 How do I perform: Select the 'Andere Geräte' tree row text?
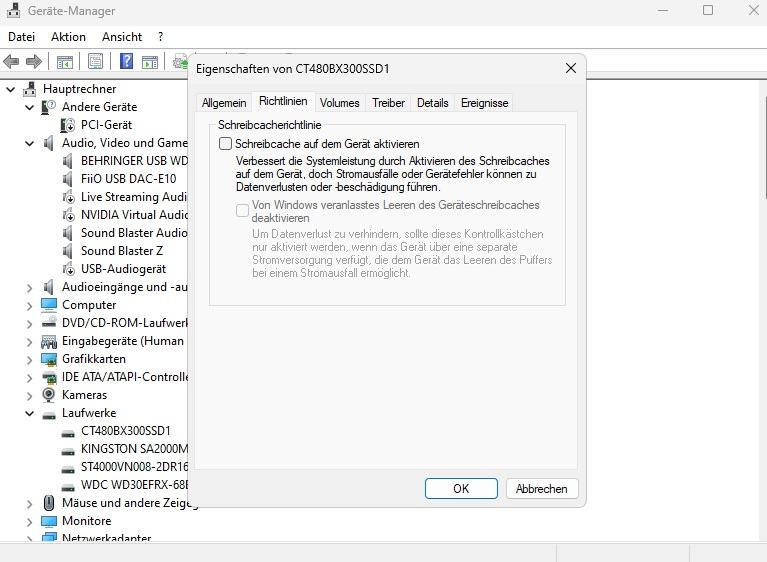coord(99,107)
